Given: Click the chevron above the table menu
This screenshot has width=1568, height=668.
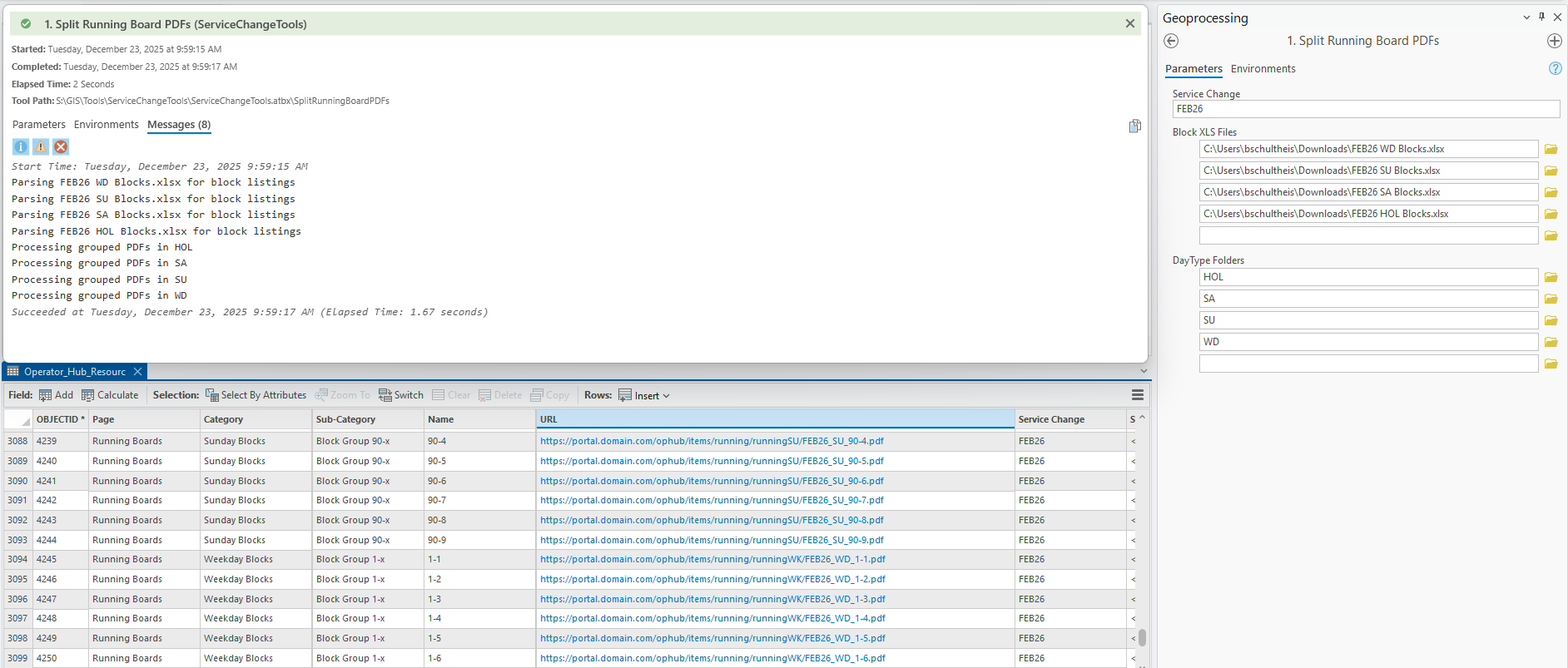Looking at the screenshot, I should coord(1144,371).
